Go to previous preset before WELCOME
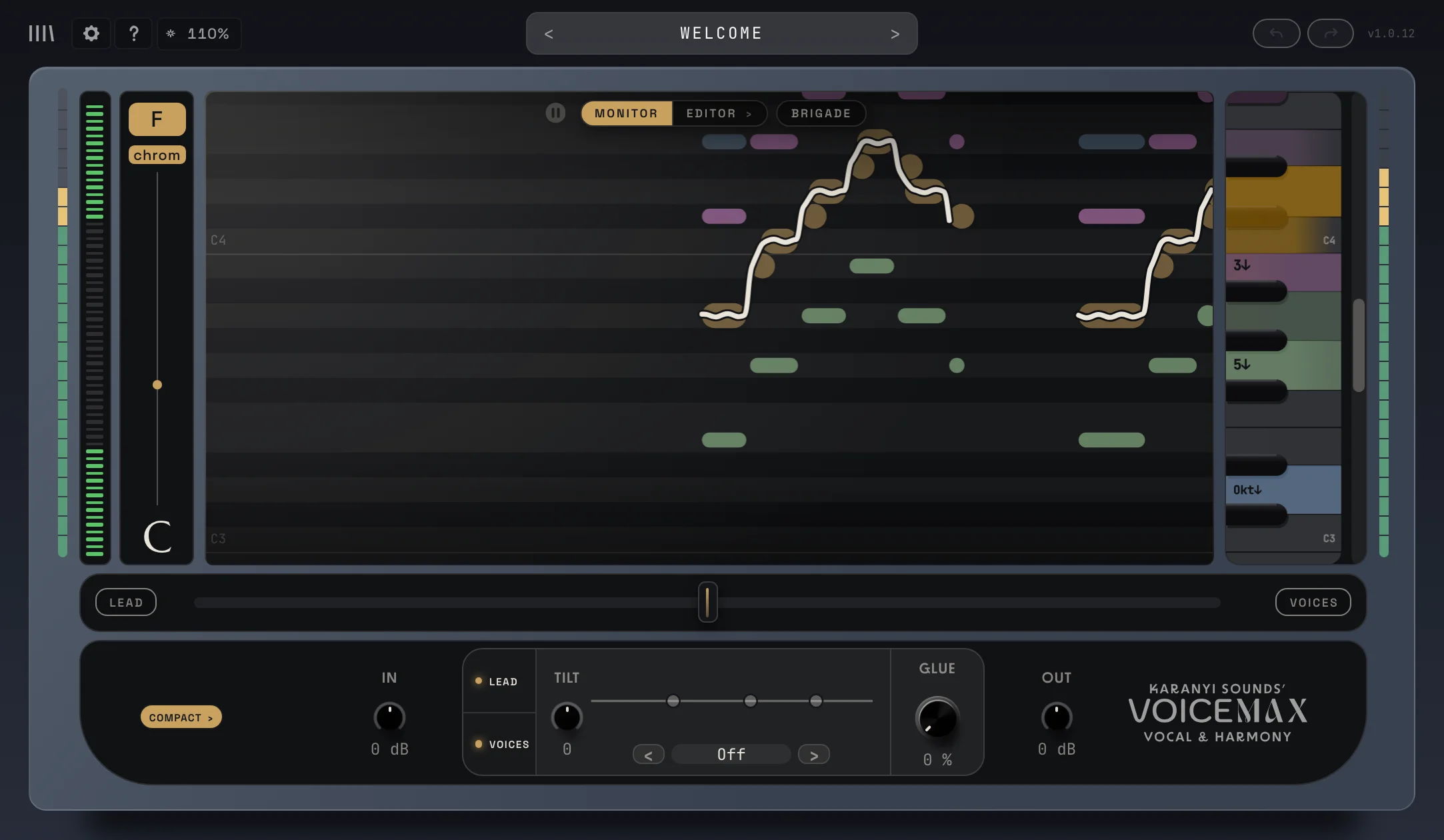Viewport: 1444px width, 840px height. point(549,34)
